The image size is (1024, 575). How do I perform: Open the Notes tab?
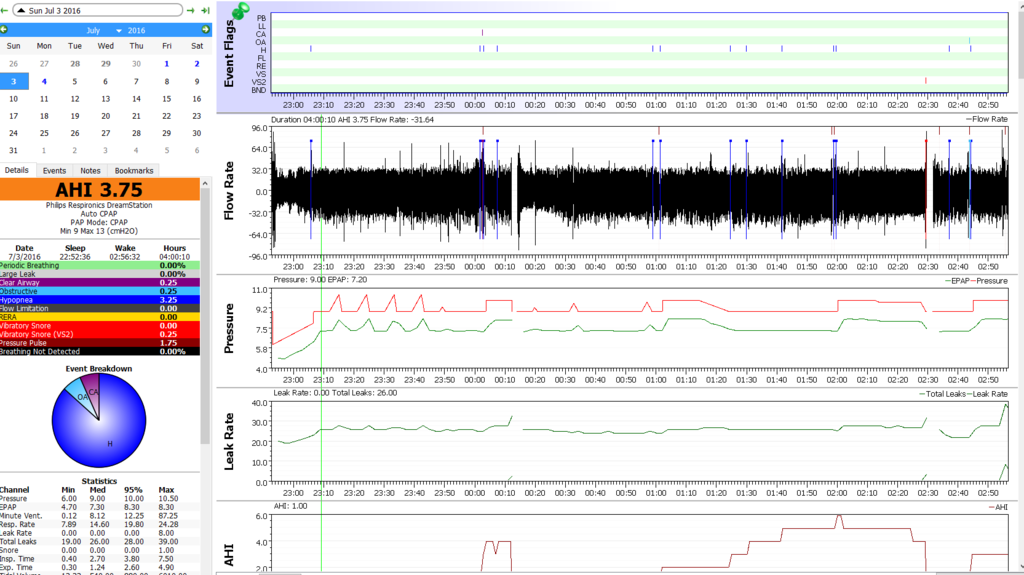(90, 171)
